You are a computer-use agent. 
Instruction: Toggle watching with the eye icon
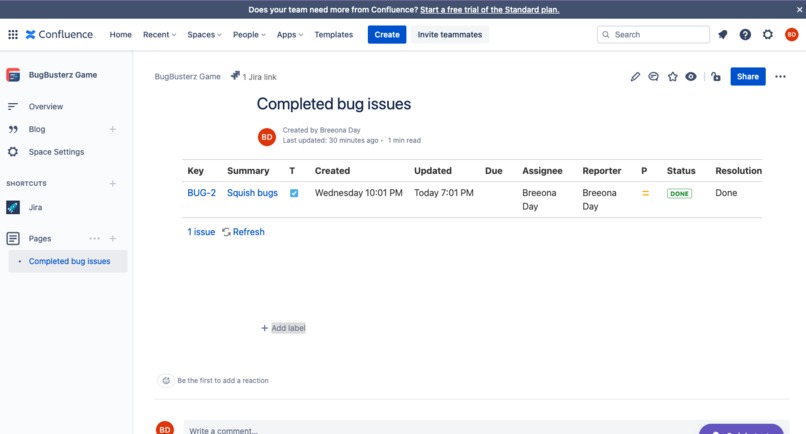(x=691, y=77)
